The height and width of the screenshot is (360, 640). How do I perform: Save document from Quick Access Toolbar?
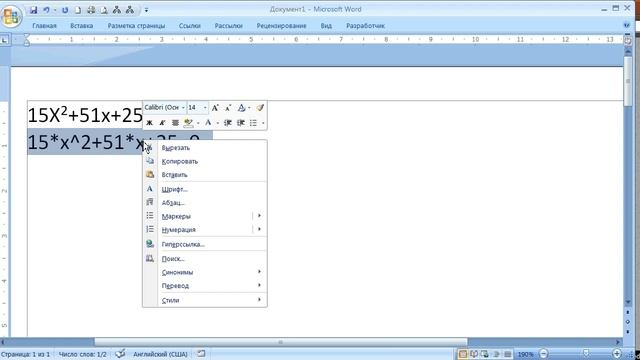point(34,10)
